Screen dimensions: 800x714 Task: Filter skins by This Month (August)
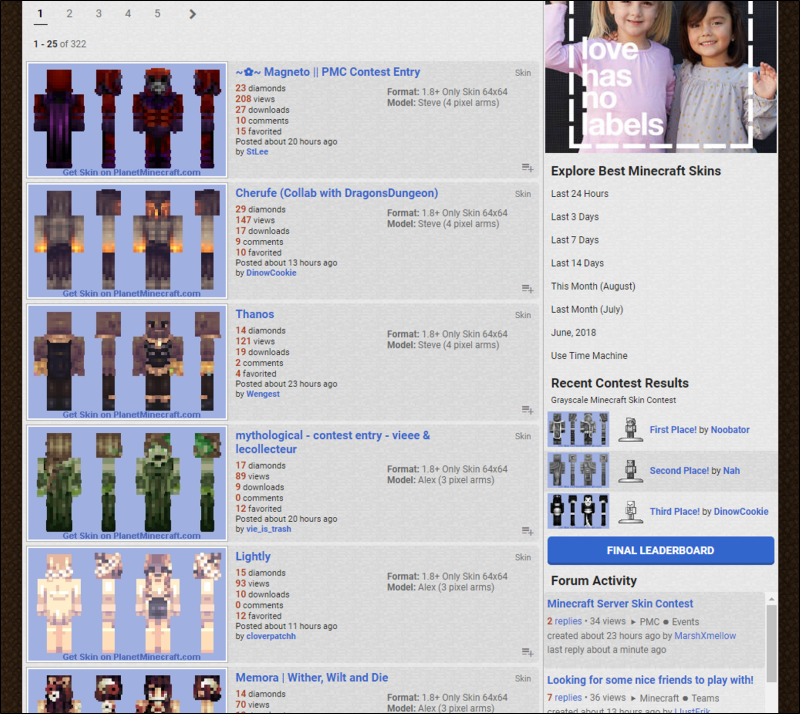tap(593, 286)
